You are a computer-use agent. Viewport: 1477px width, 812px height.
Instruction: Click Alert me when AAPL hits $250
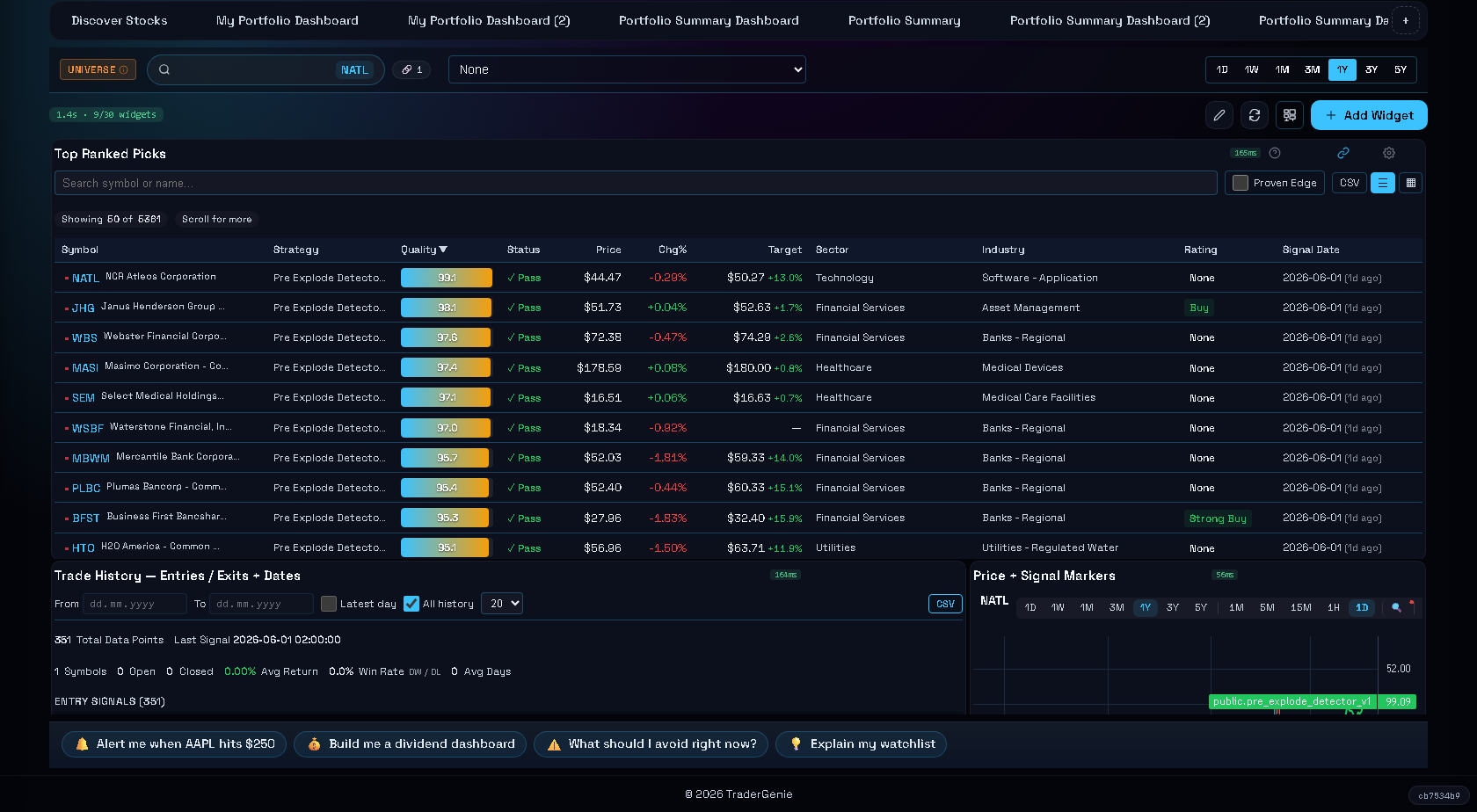click(174, 744)
